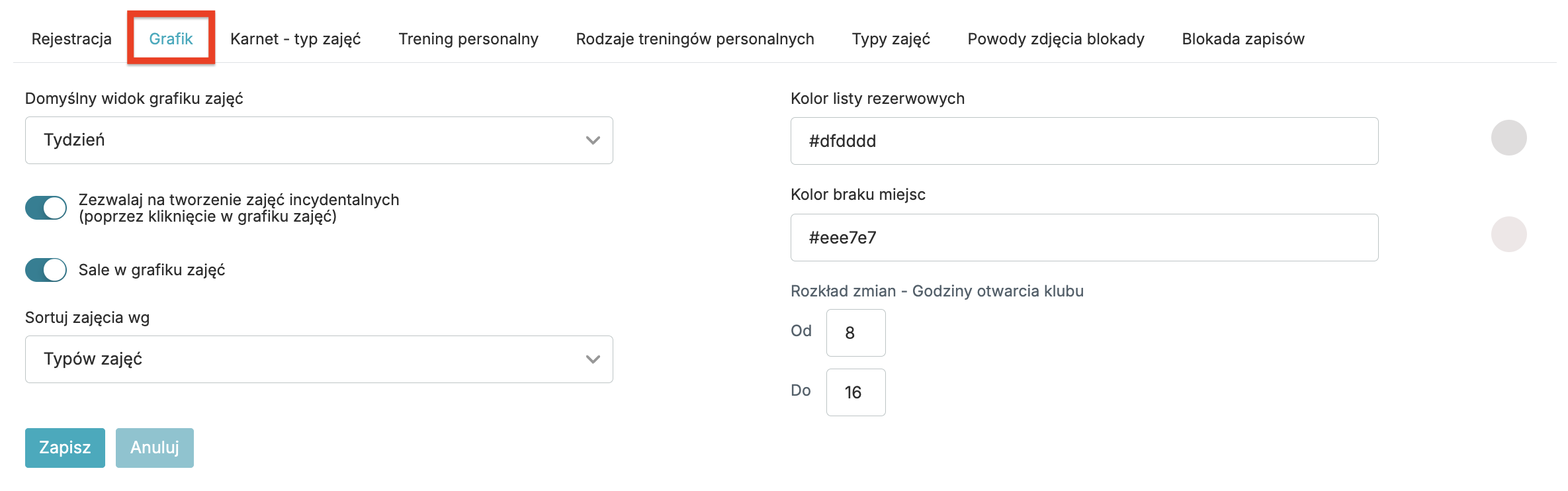Click the Od opening hour field
The height and width of the screenshot is (491, 1568).
point(855,333)
